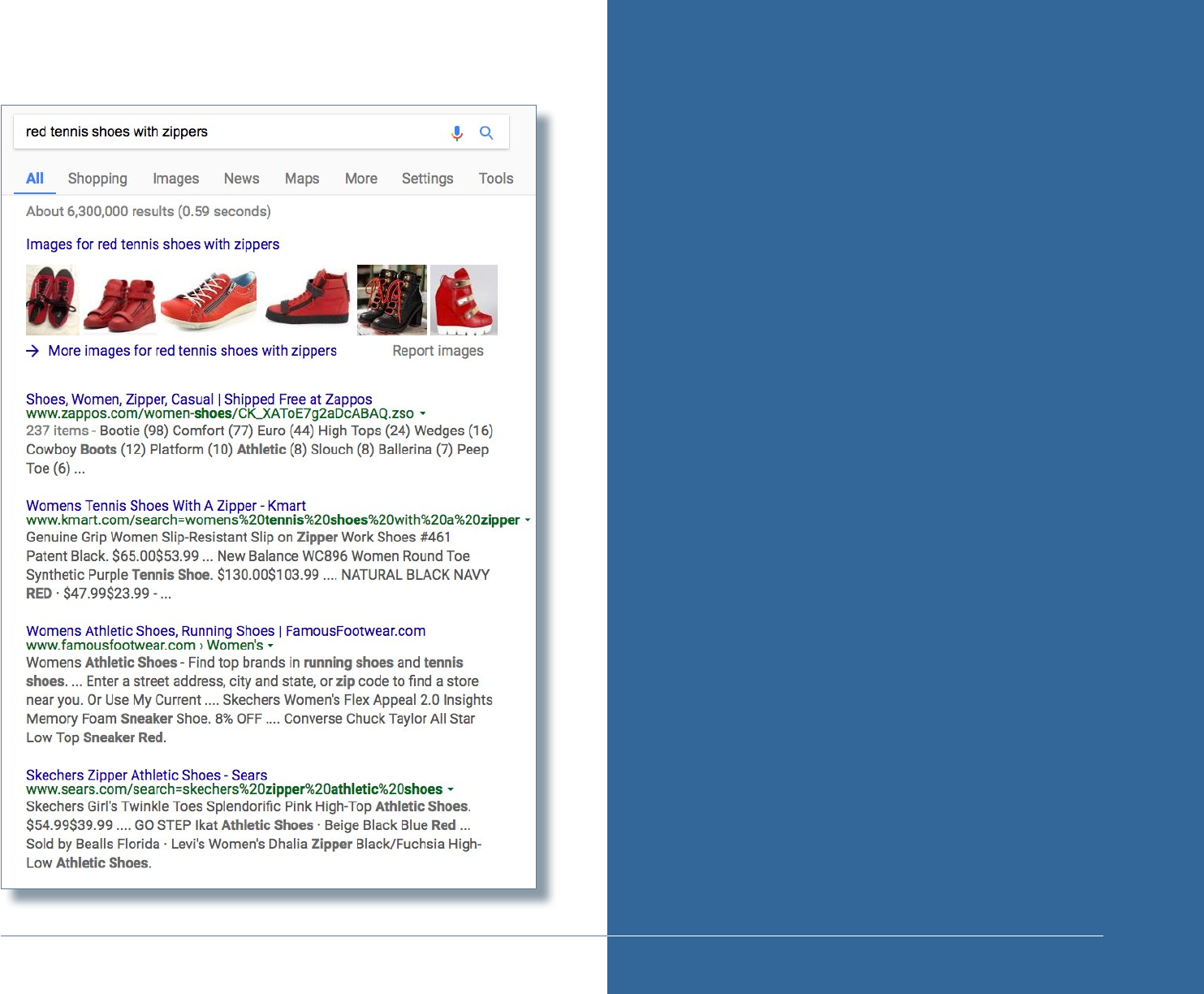Screen dimensions: 1204x994
Task: Open Images for red tennis shoes link
Action: click(153, 244)
